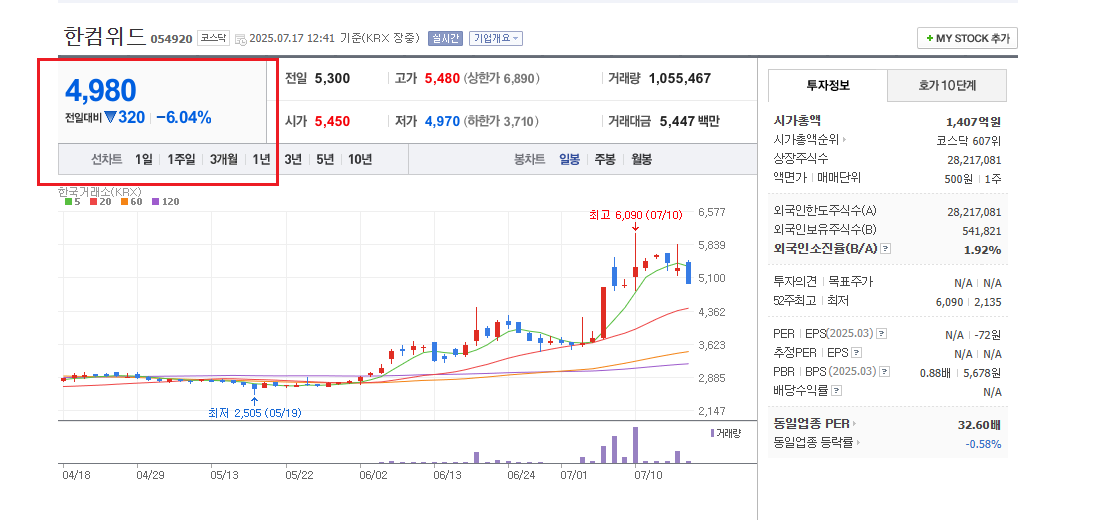This screenshot has width=1112, height=520.
Task: Click help icon next to PER EPS(2025.03)
Action: [x=881, y=333]
